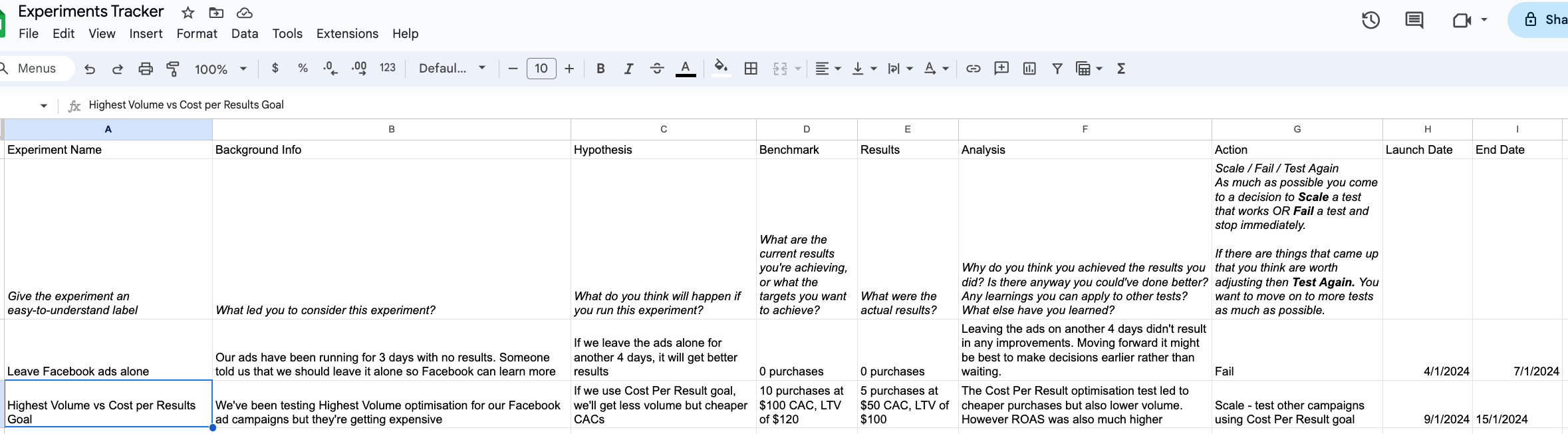The image size is (1568, 434).
Task: Check cloud save status icon
Action: [x=245, y=13]
